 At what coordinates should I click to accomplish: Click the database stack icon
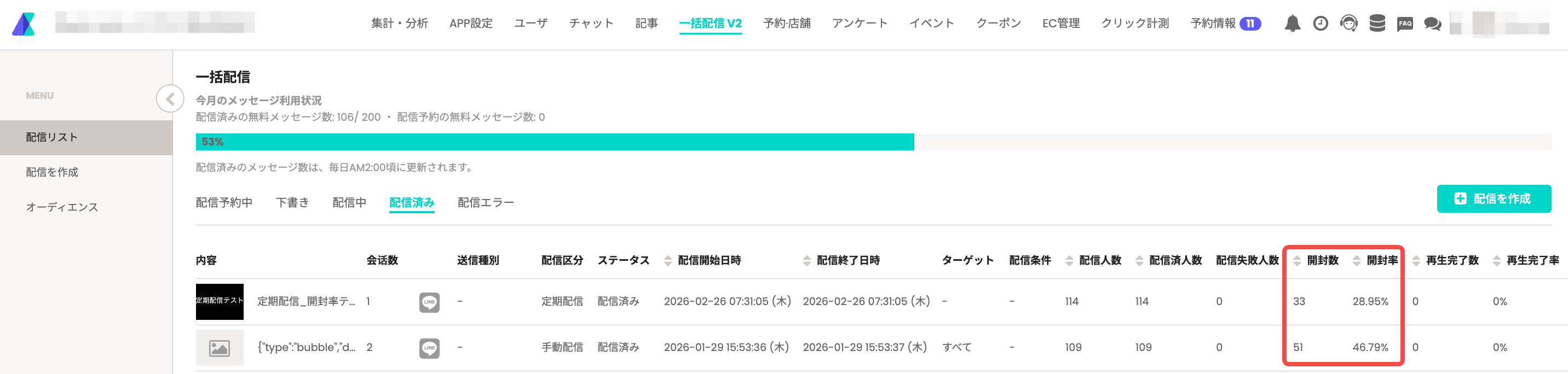click(x=1377, y=24)
